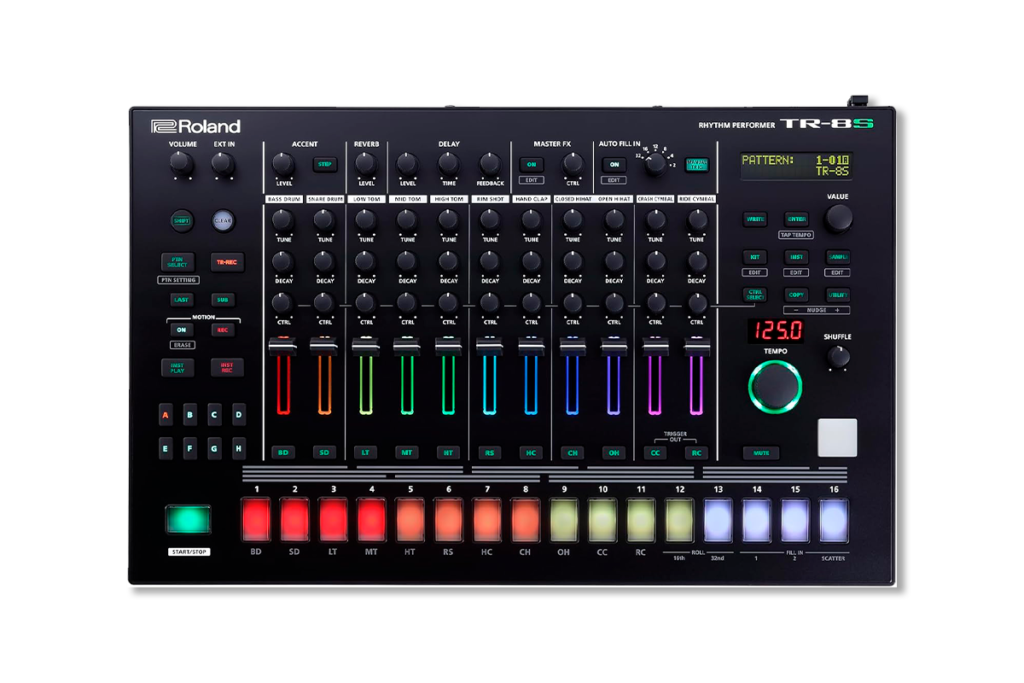Switch to pattern bank E
1024x683 pixels.
(165, 447)
